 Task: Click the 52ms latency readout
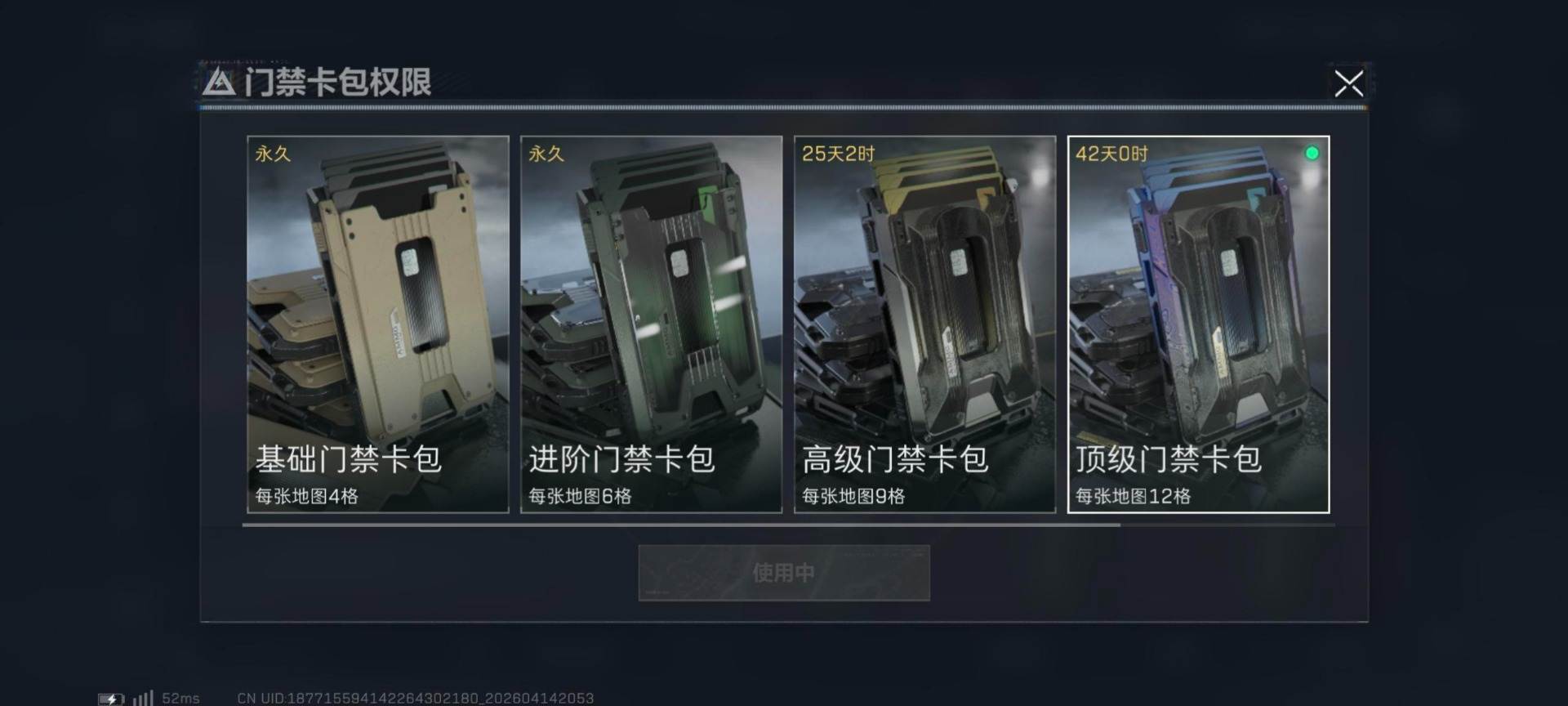180,699
